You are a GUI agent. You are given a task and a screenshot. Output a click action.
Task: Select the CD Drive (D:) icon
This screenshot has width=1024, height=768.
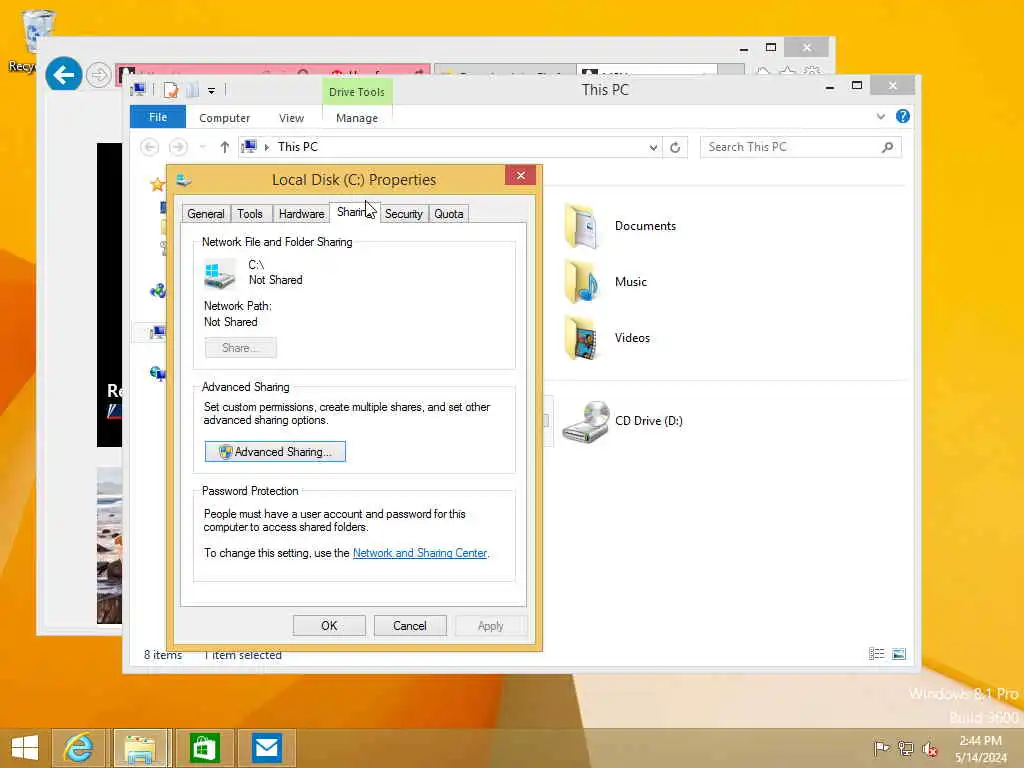click(x=586, y=421)
